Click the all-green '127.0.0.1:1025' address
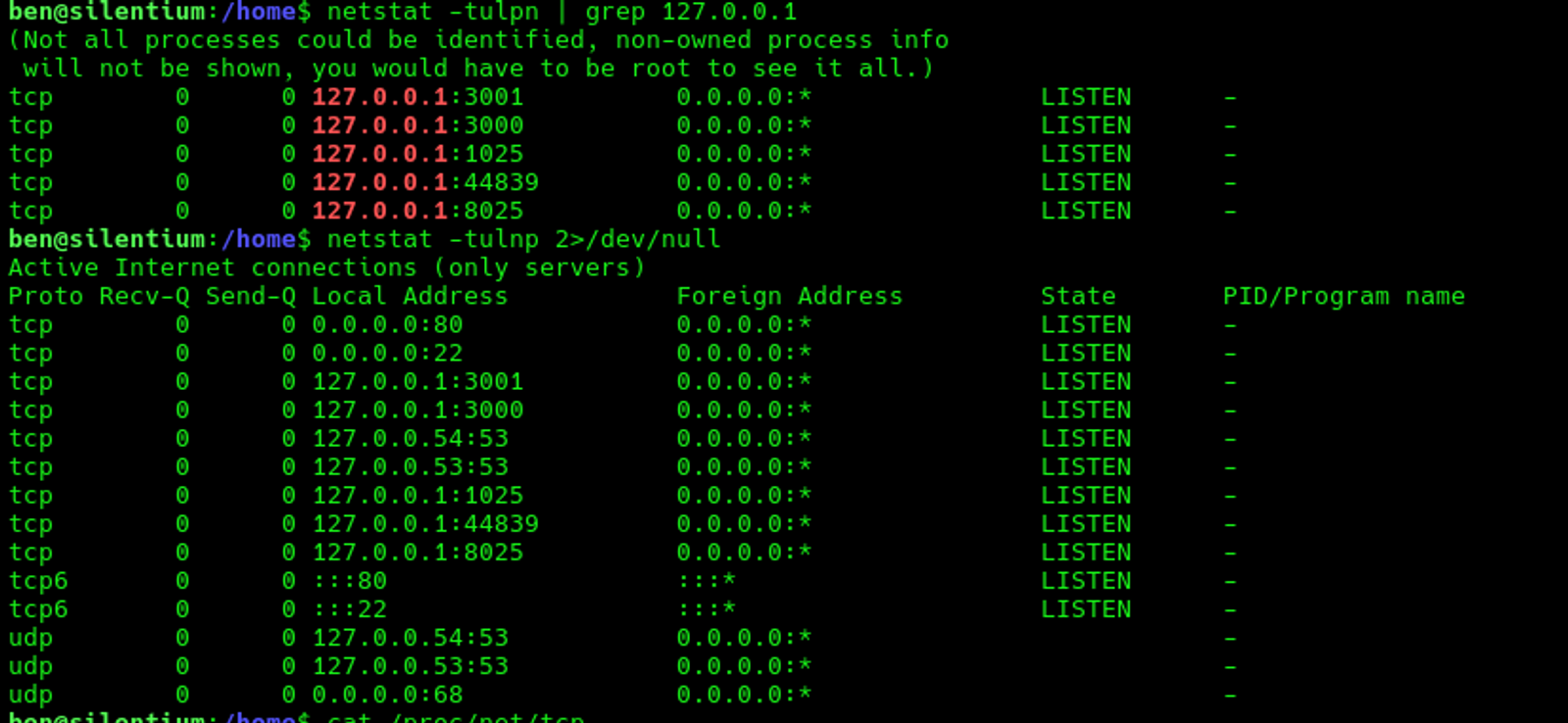This screenshot has width=1568, height=723. pyautogui.click(x=417, y=495)
